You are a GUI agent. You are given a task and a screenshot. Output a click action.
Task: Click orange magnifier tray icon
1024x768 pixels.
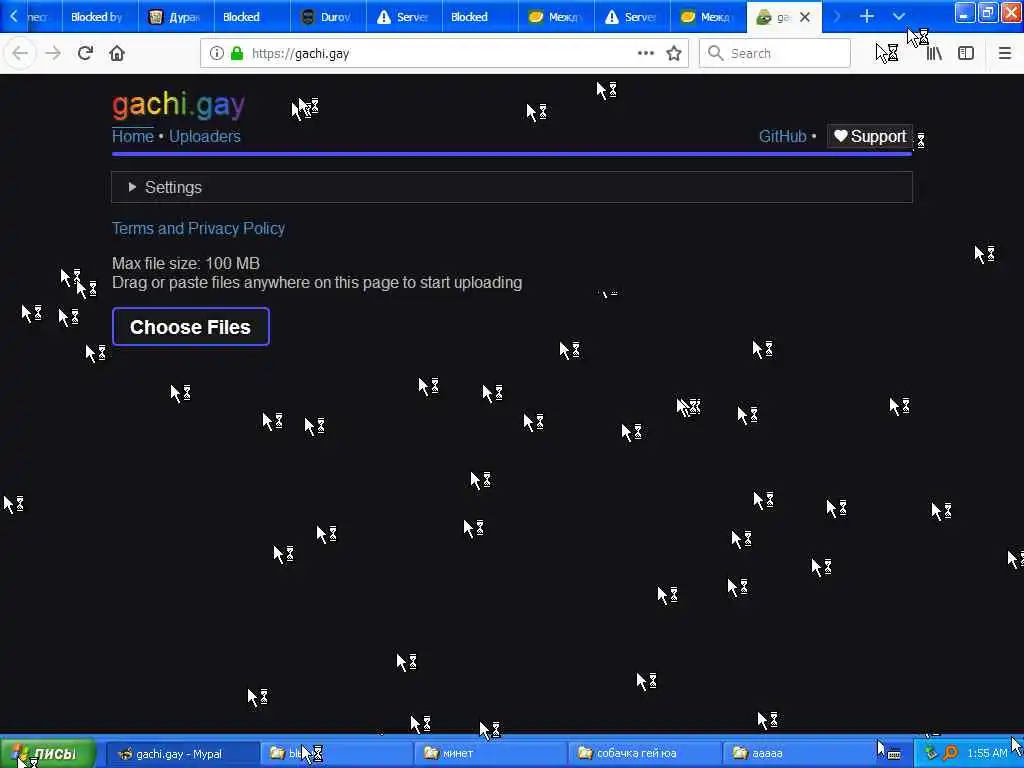click(950, 754)
